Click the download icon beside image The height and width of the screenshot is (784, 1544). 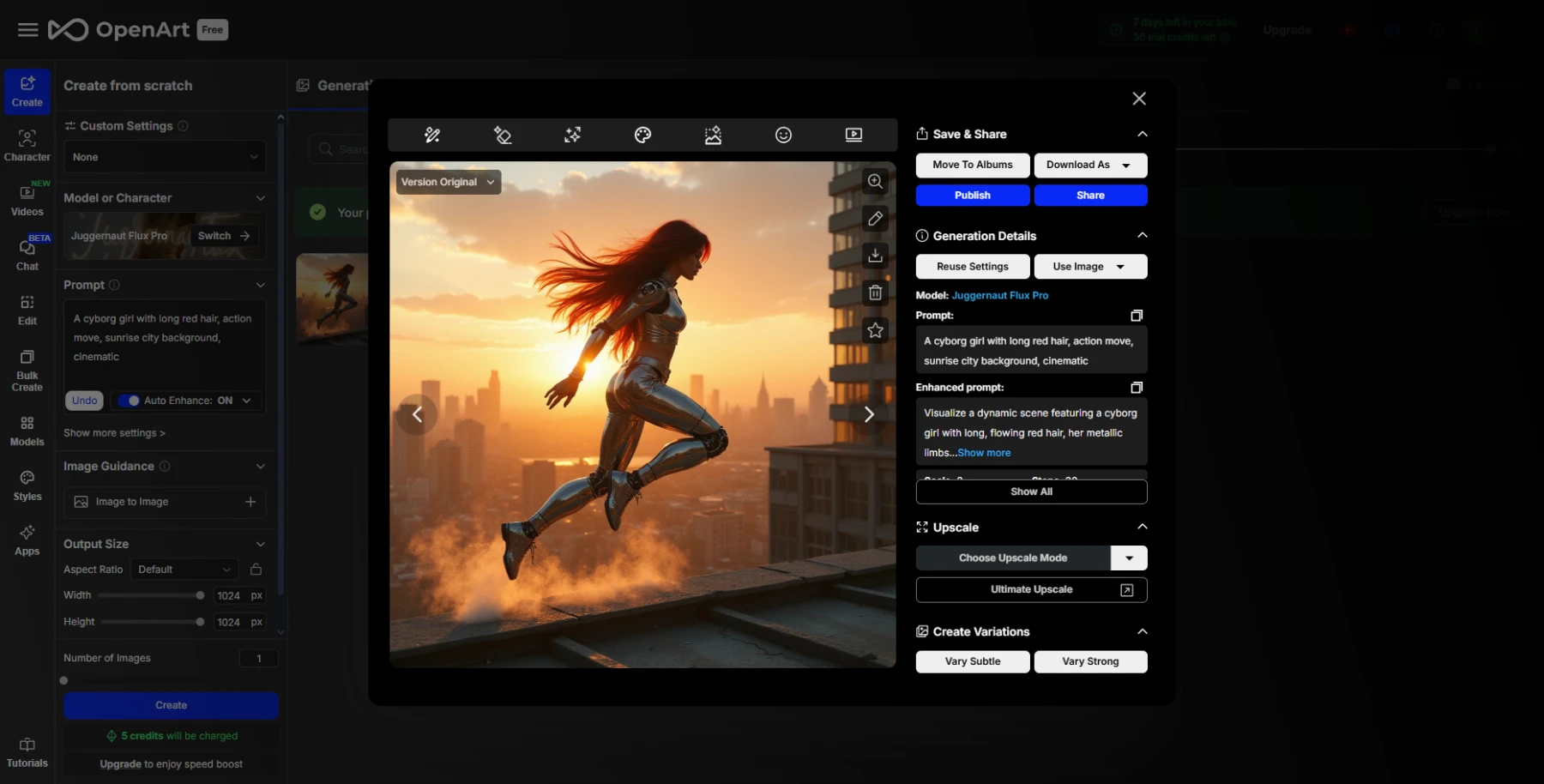(x=875, y=256)
